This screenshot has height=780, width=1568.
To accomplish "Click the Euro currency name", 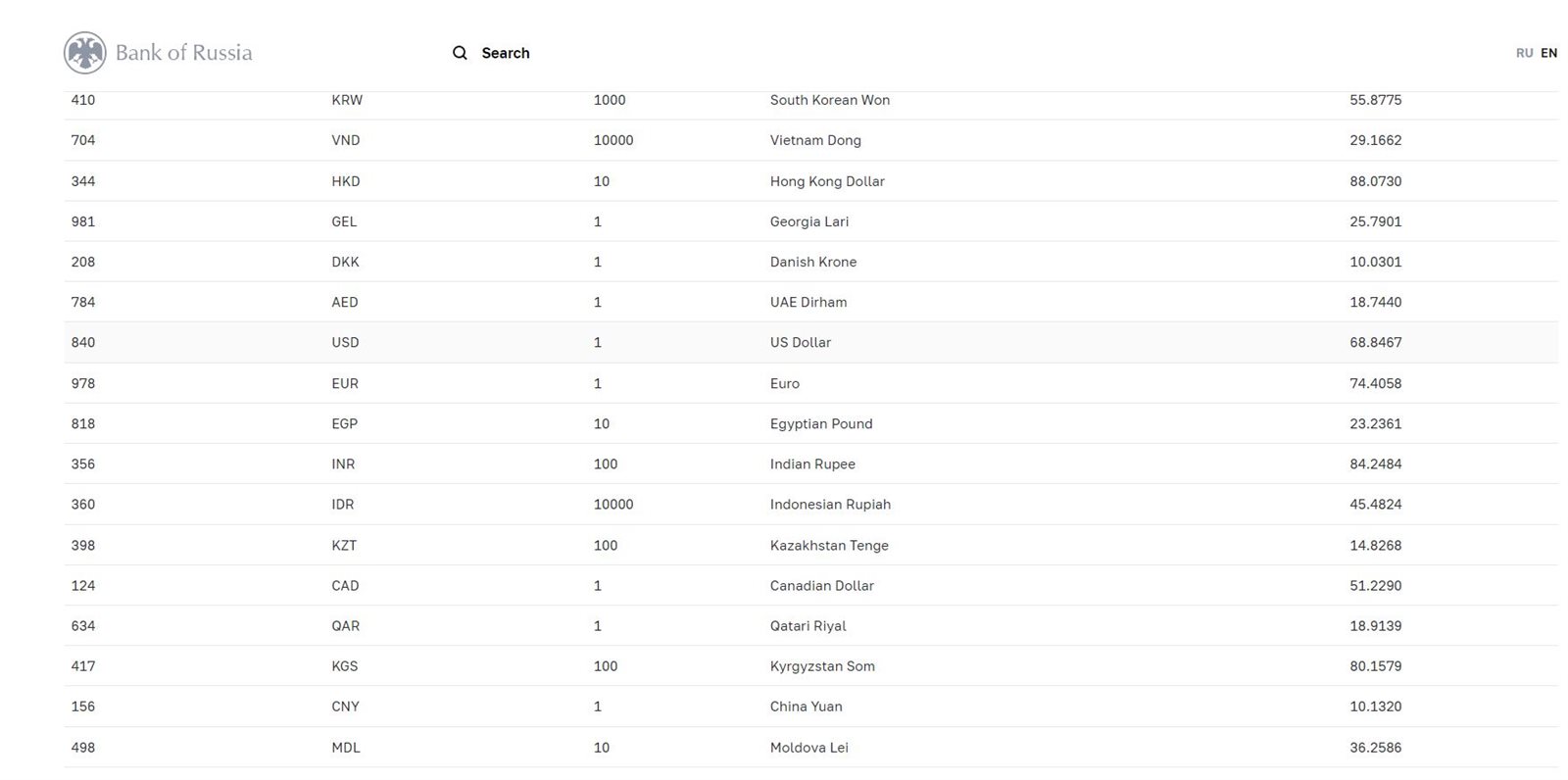I will coord(784,384).
